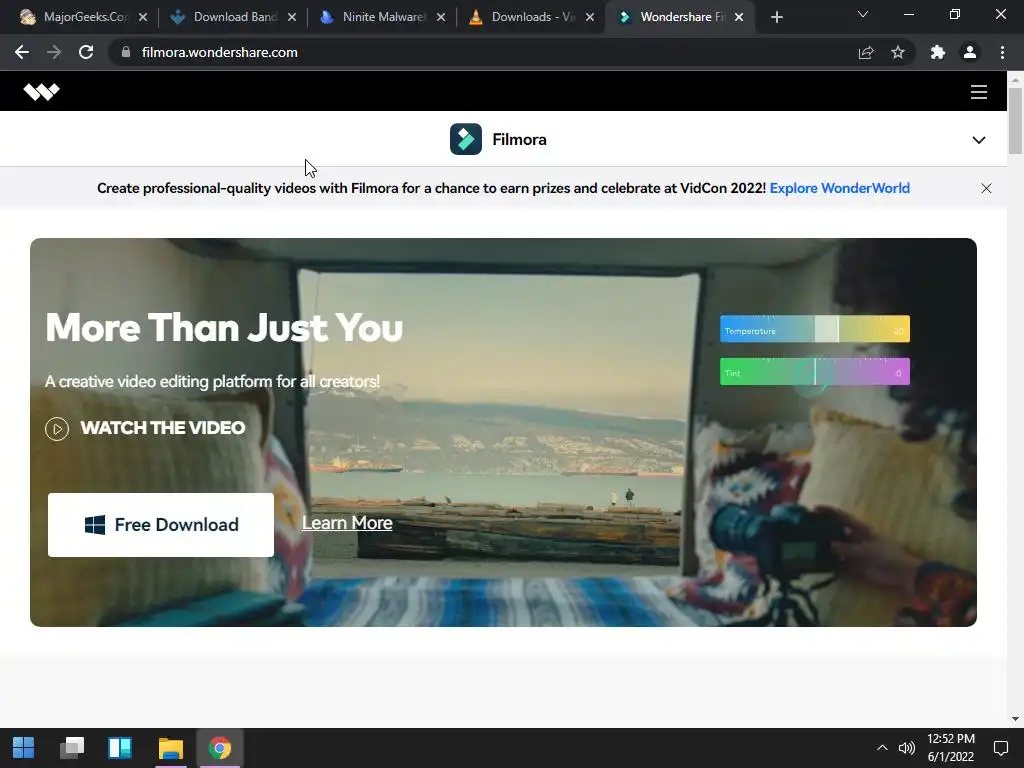Viewport: 1024px width, 768px height.
Task: Show hidden system tray icons
Action: 882,748
